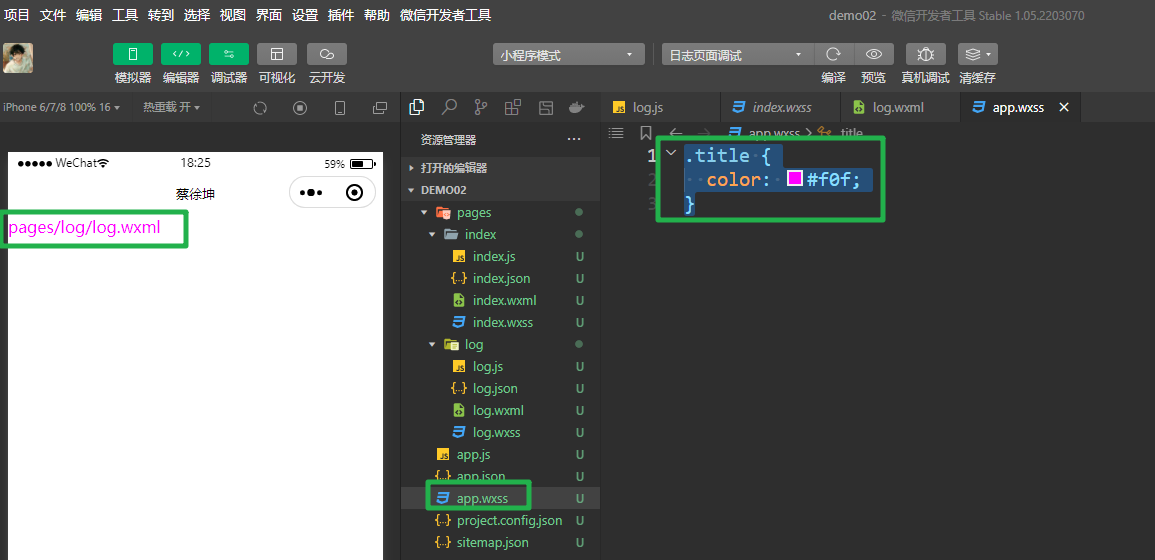This screenshot has width=1155, height=560.
Task: Toggle the visualization (可视化) button
Action: click(x=277, y=54)
